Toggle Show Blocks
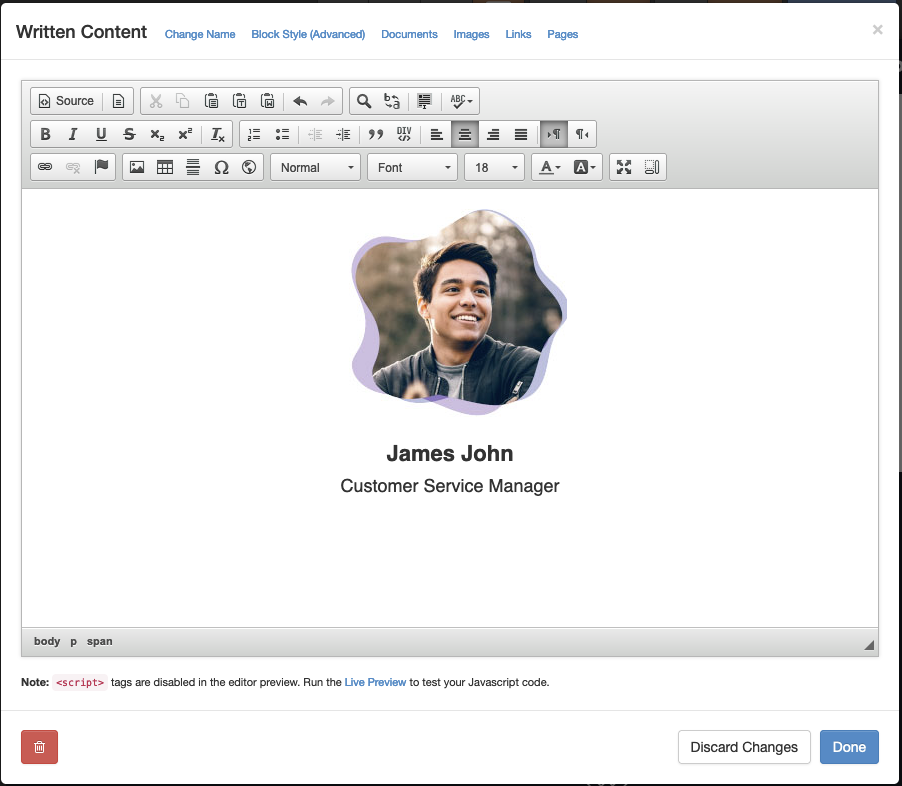This screenshot has width=902, height=786. coord(652,167)
